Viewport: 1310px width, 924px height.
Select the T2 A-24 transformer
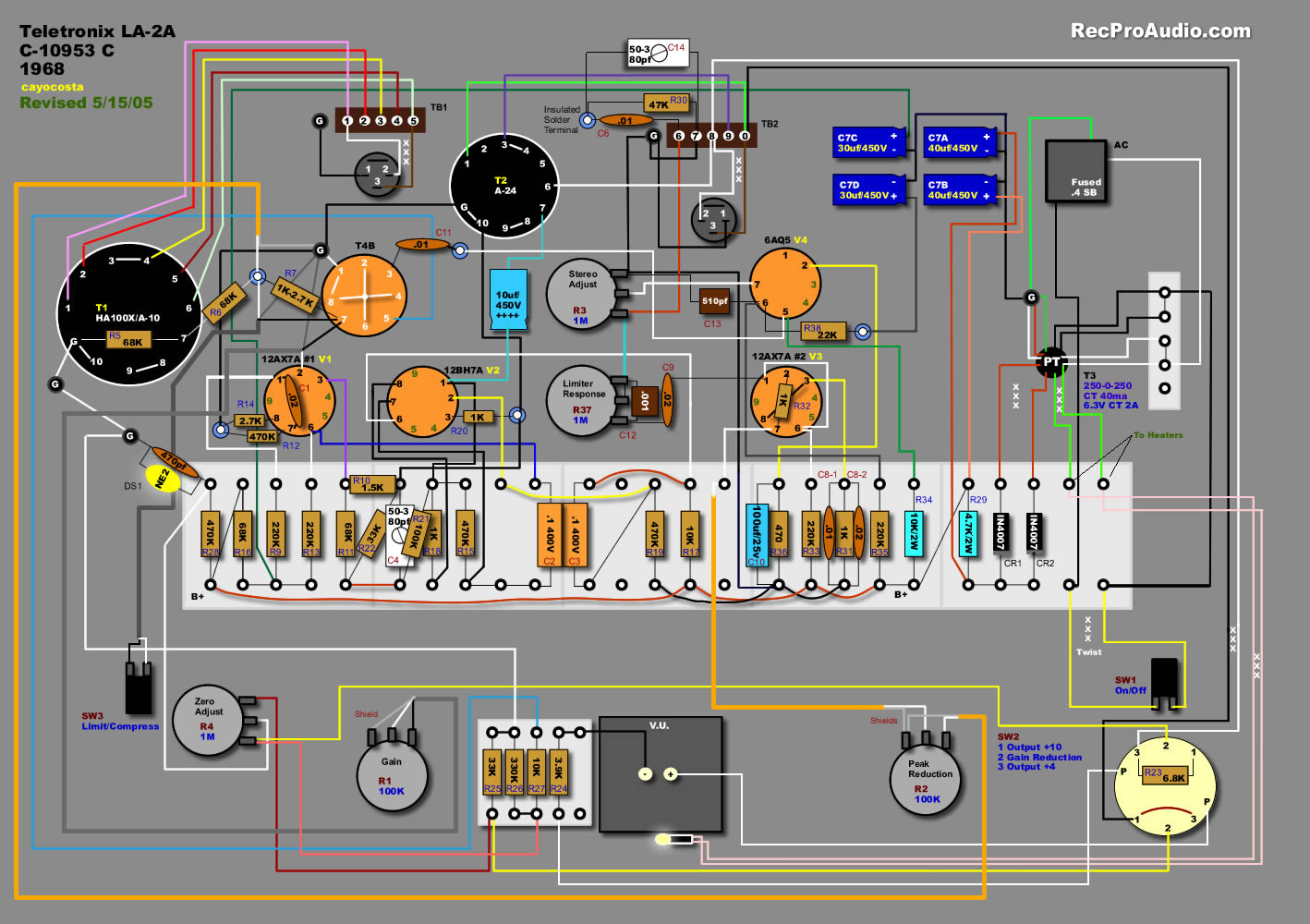[504, 185]
